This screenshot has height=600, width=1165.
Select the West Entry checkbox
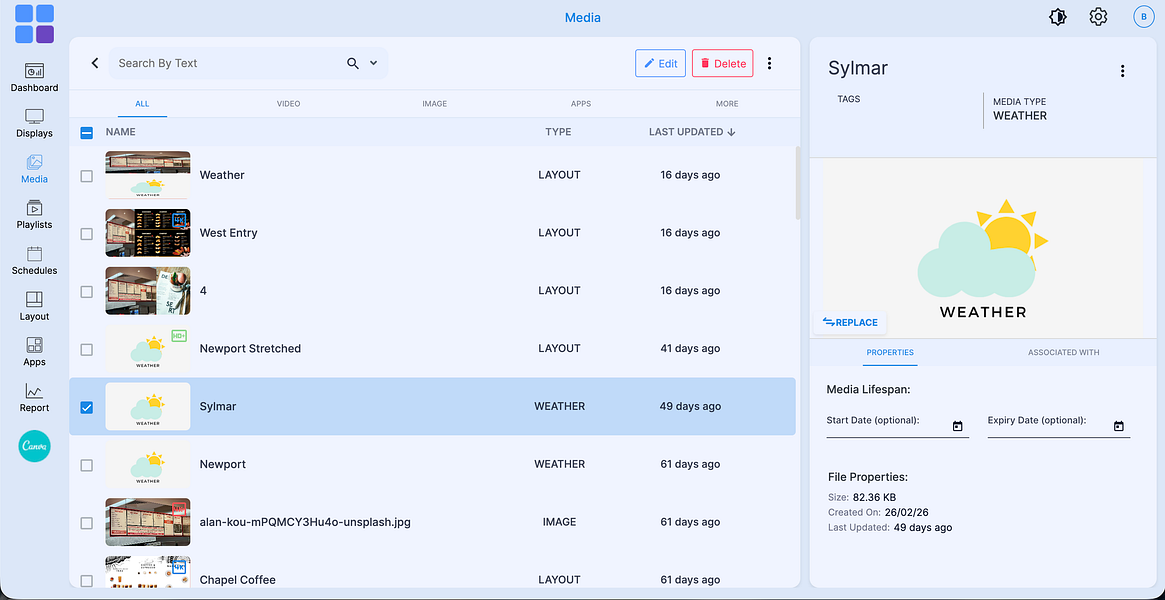pos(86,234)
